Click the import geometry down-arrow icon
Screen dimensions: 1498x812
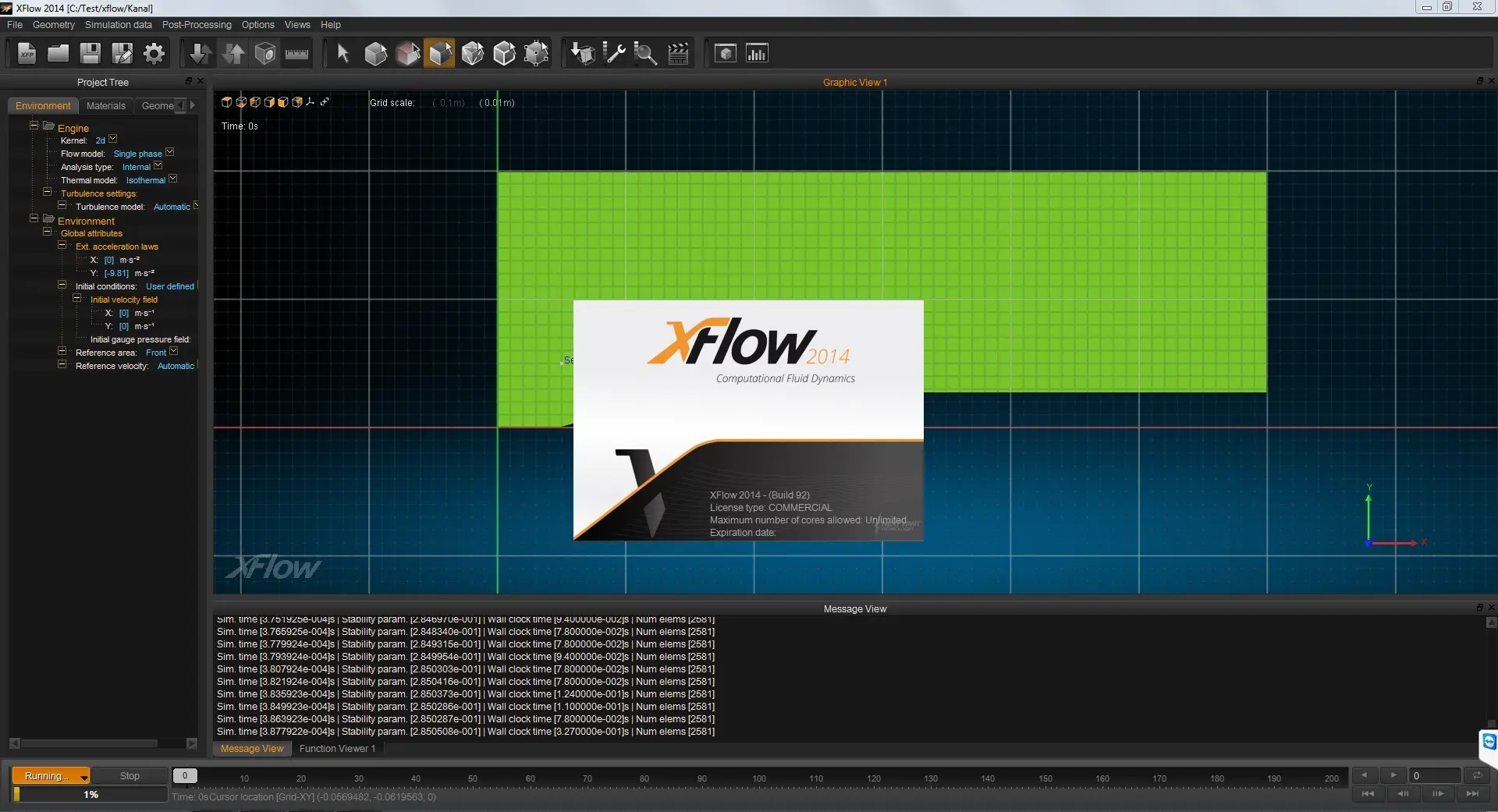[200, 54]
